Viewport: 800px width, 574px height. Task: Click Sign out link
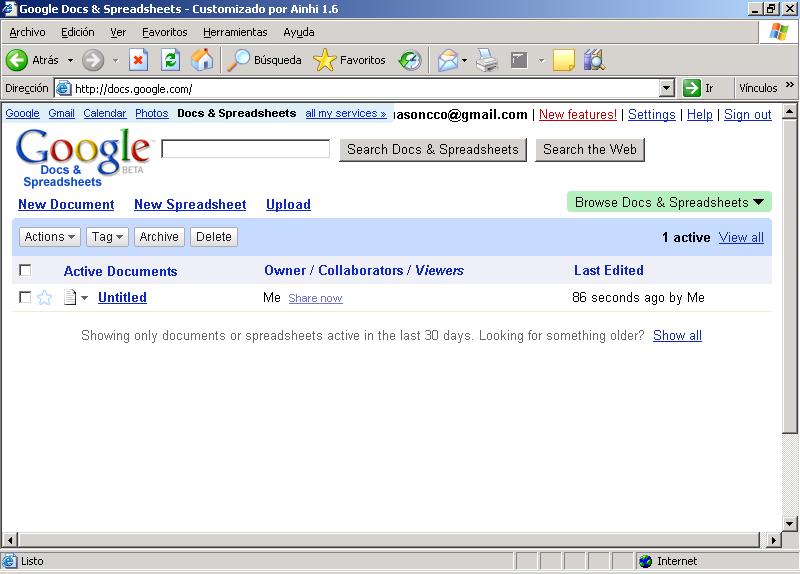pyautogui.click(x=747, y=115)
